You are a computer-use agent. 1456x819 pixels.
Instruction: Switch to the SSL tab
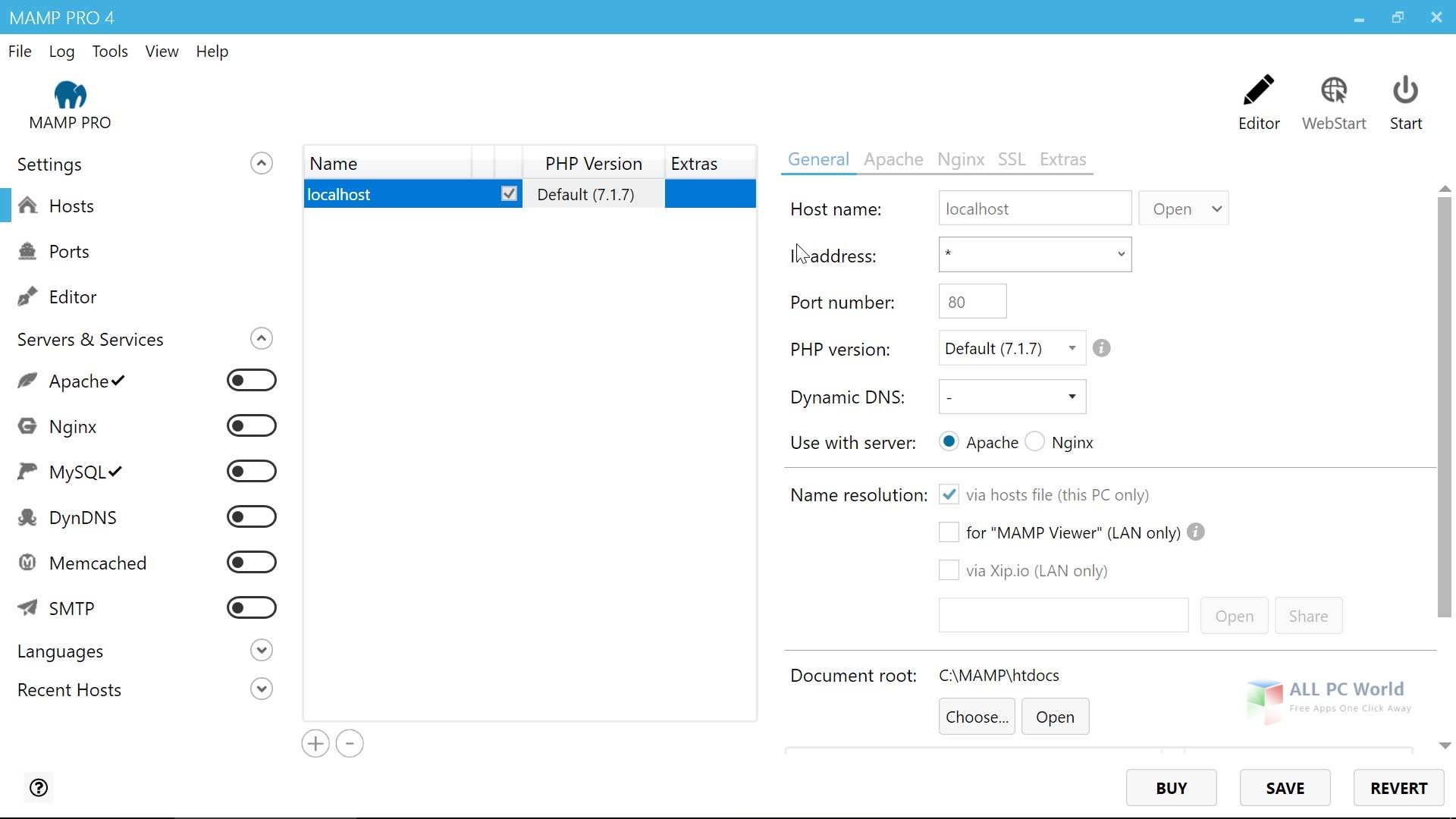coord(1012,159)
